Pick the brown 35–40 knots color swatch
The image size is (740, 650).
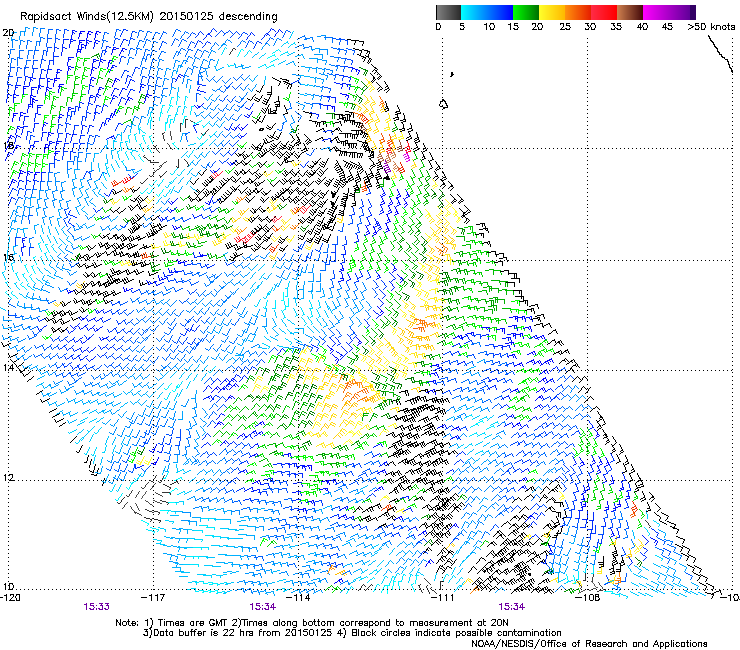point(630,12)
